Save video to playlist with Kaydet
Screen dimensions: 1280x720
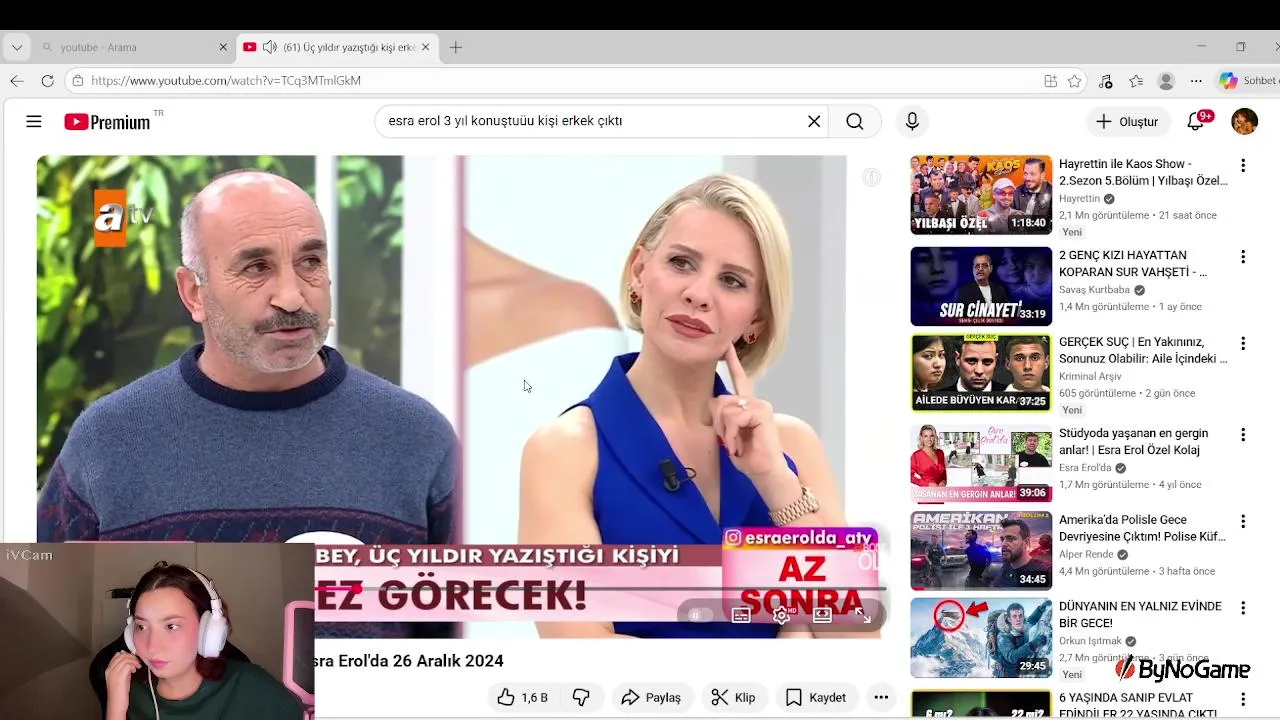click(x=816, y=697)
